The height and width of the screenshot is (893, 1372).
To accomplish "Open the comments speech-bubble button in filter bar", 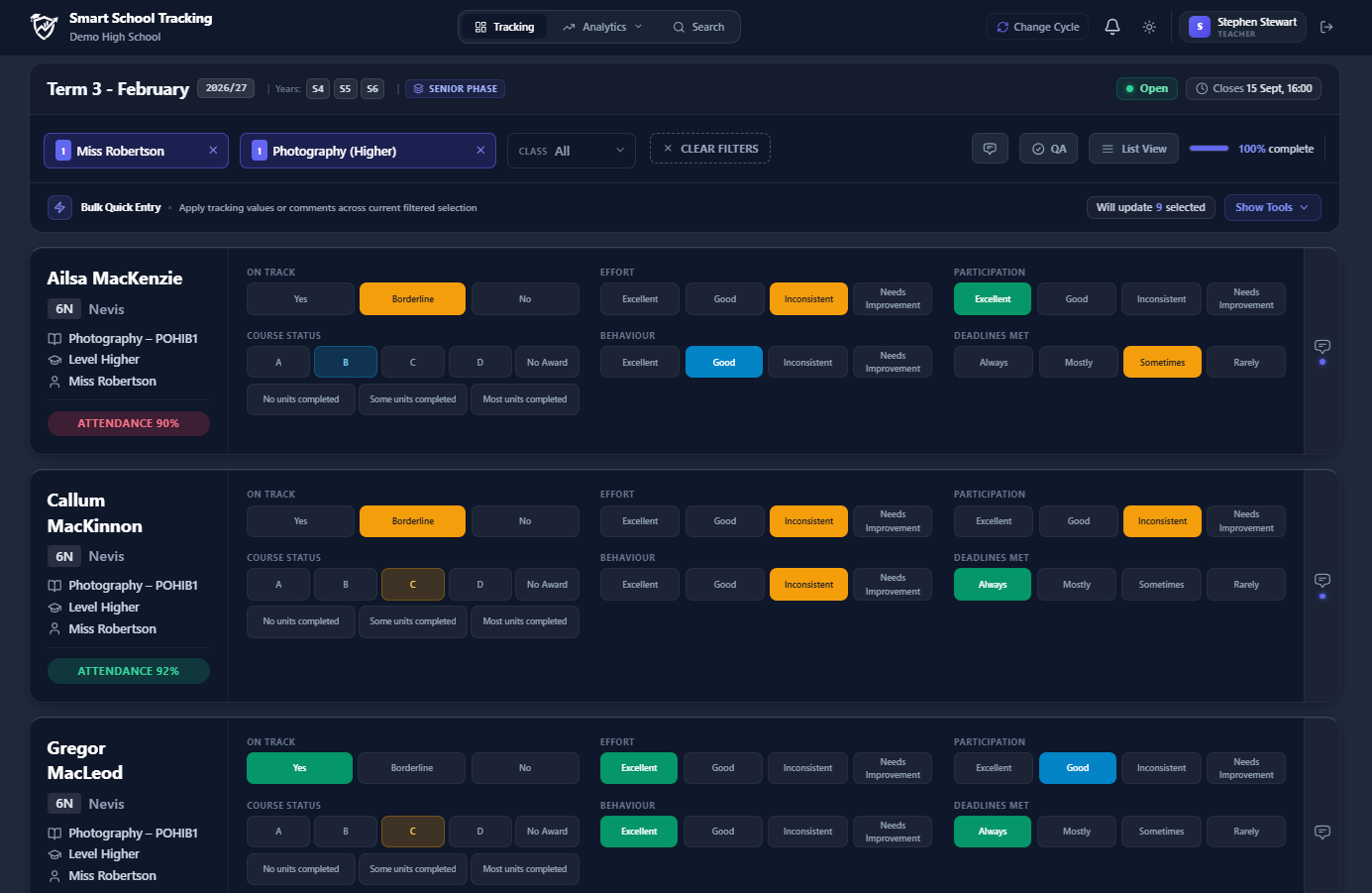I will click(990, 149).
